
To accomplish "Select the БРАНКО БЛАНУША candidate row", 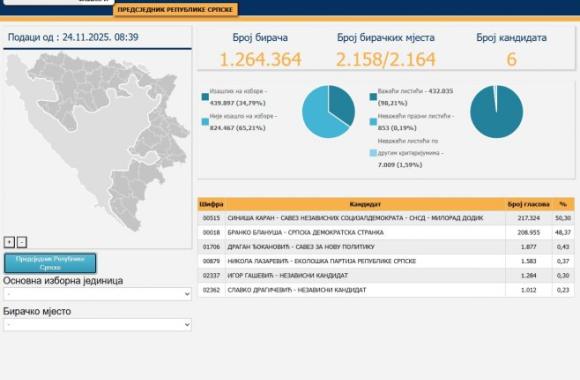I will click(x=386, y=232).
